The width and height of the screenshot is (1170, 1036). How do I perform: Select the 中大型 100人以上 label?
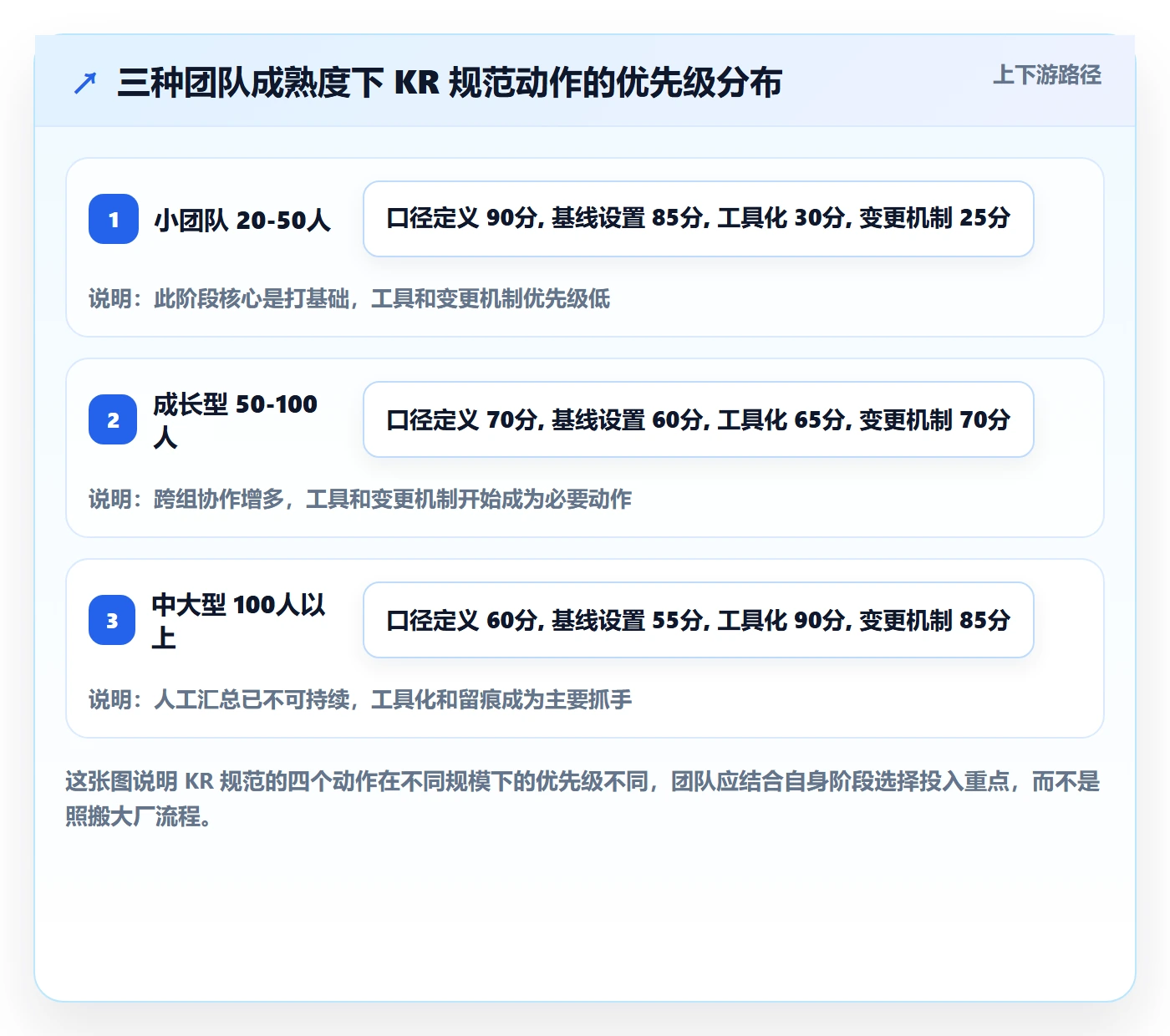(x=238, y=621)
